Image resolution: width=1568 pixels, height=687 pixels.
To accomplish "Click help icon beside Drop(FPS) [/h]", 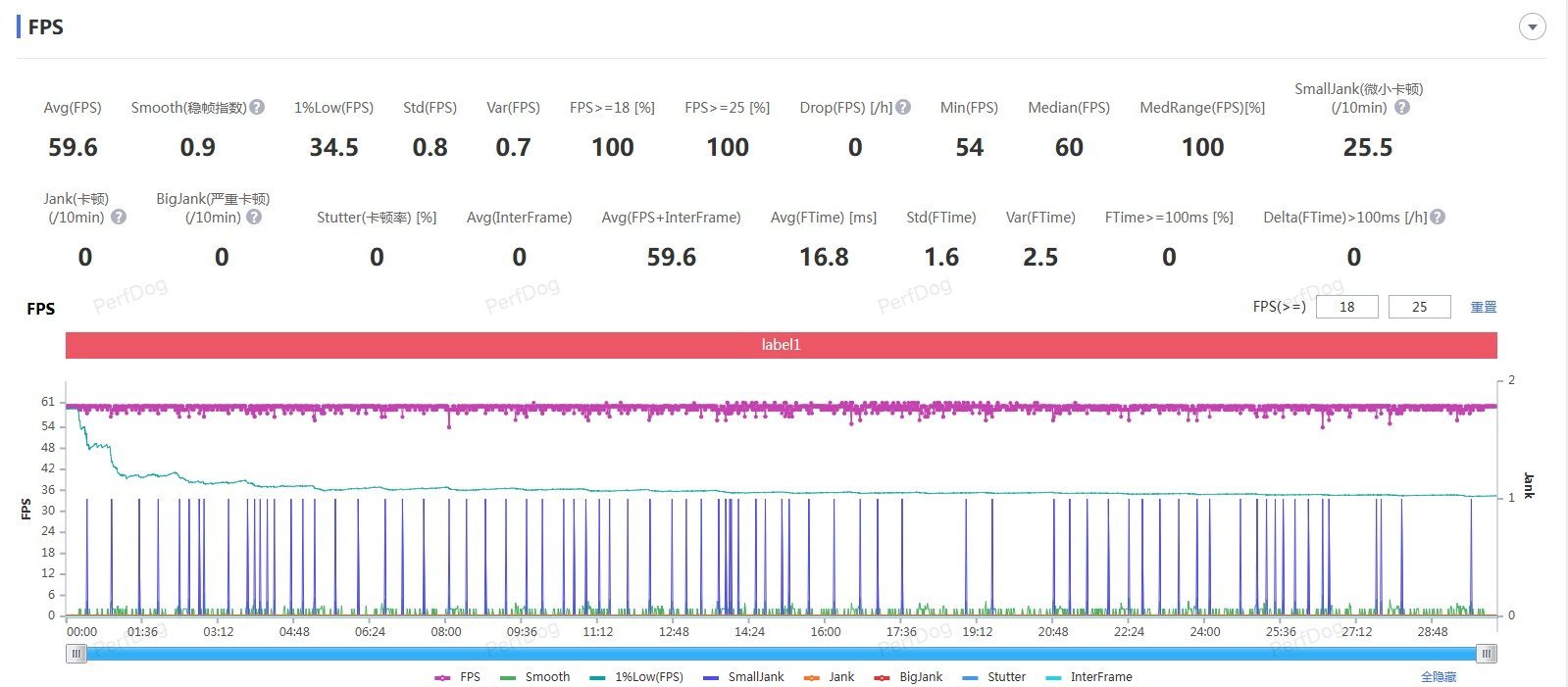I will point(903,107).
